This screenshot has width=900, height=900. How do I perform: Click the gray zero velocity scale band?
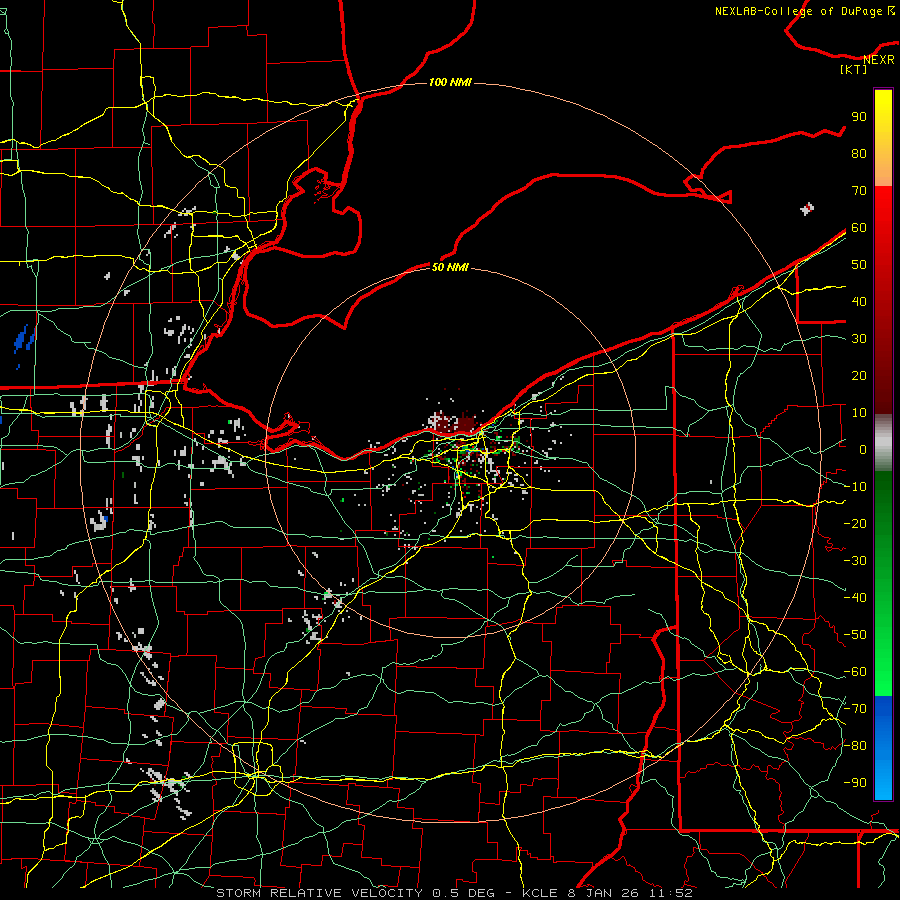click(883, 443)
